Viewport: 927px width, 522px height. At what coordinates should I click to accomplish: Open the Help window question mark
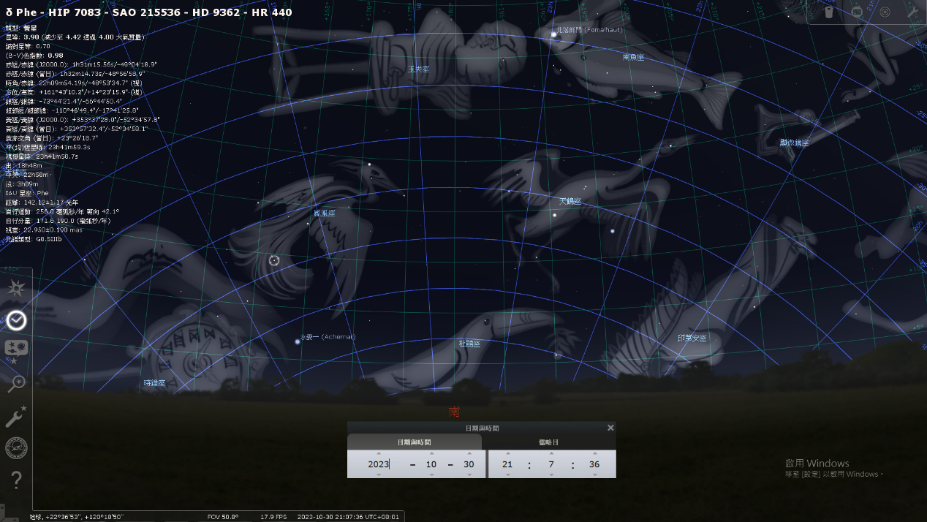pos(16,479)
